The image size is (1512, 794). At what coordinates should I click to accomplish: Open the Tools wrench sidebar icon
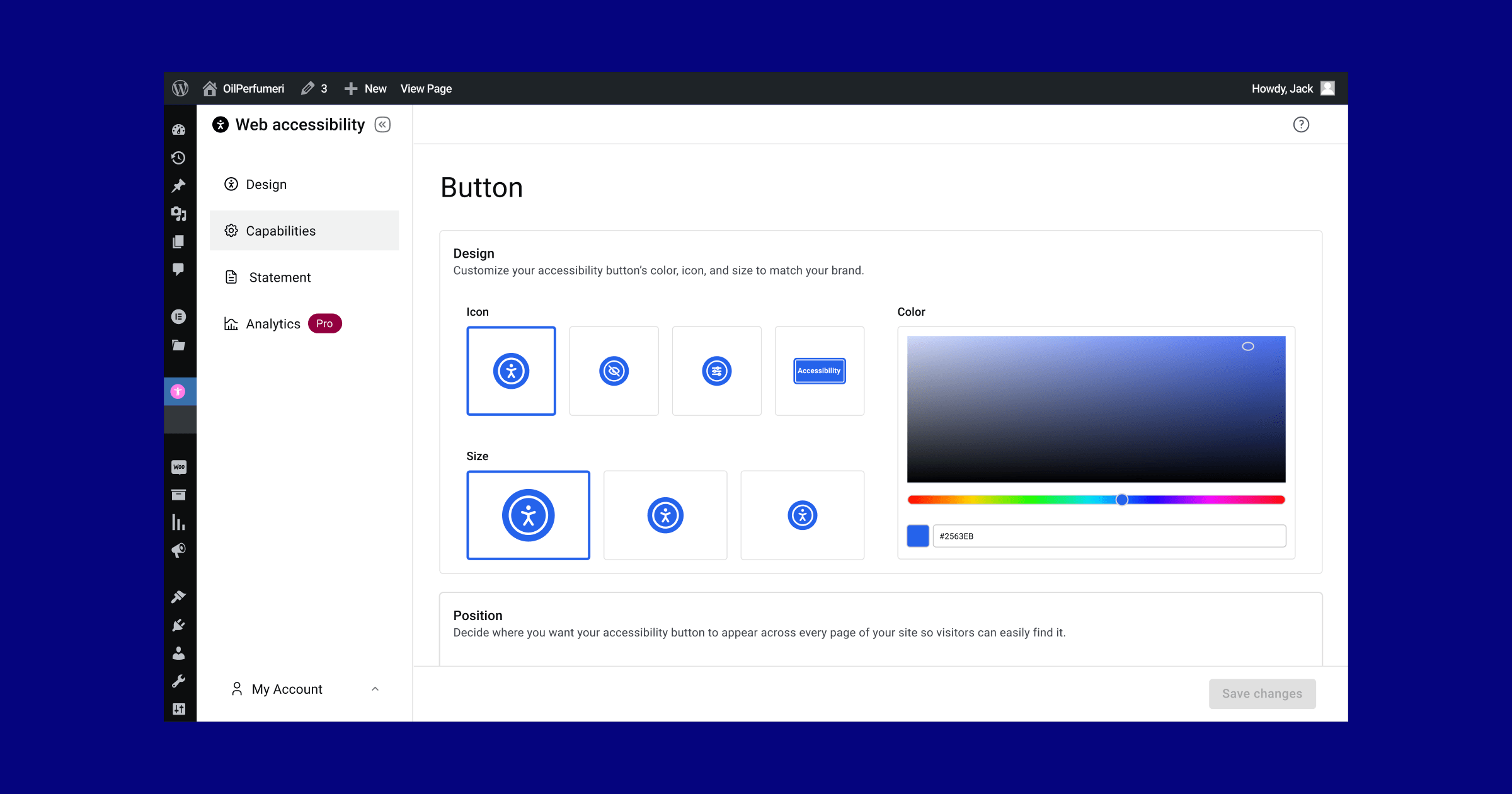(x=179, y=681)
